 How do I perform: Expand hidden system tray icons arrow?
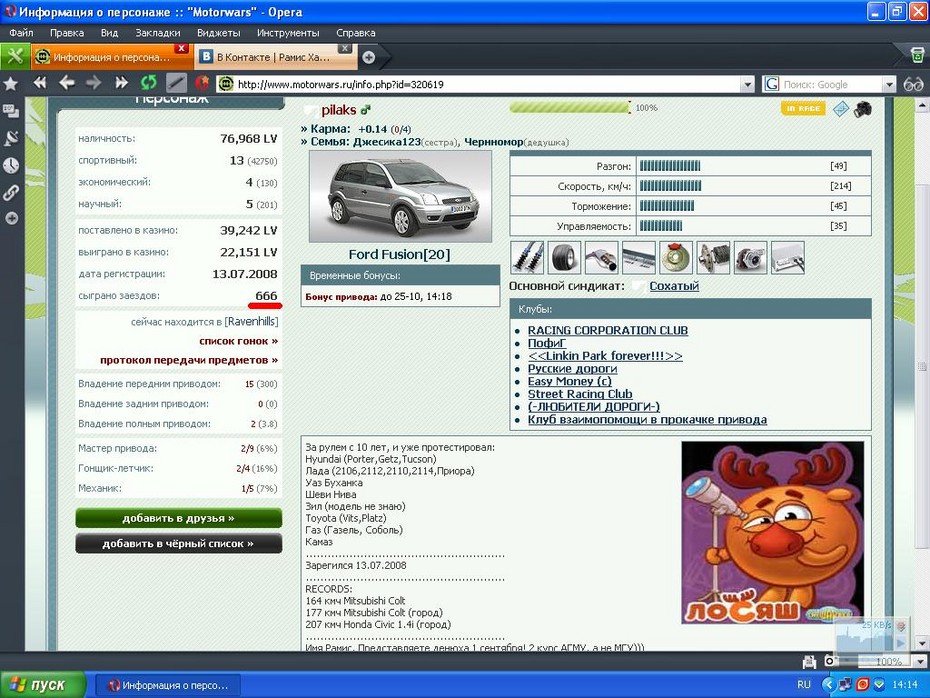pyautogui.click(x=828, y=684)
